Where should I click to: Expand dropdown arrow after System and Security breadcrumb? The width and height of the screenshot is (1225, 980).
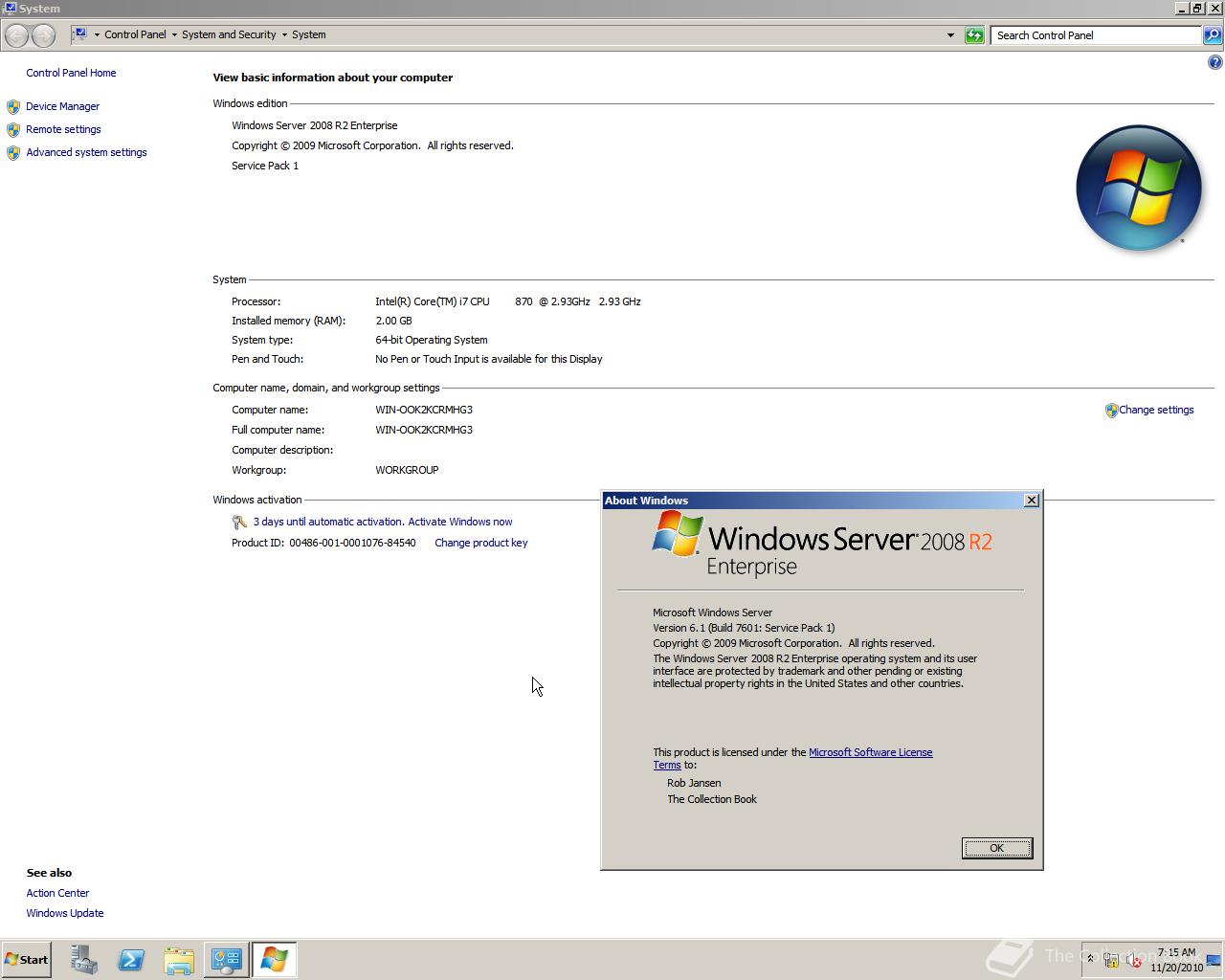tap(284, 35)
